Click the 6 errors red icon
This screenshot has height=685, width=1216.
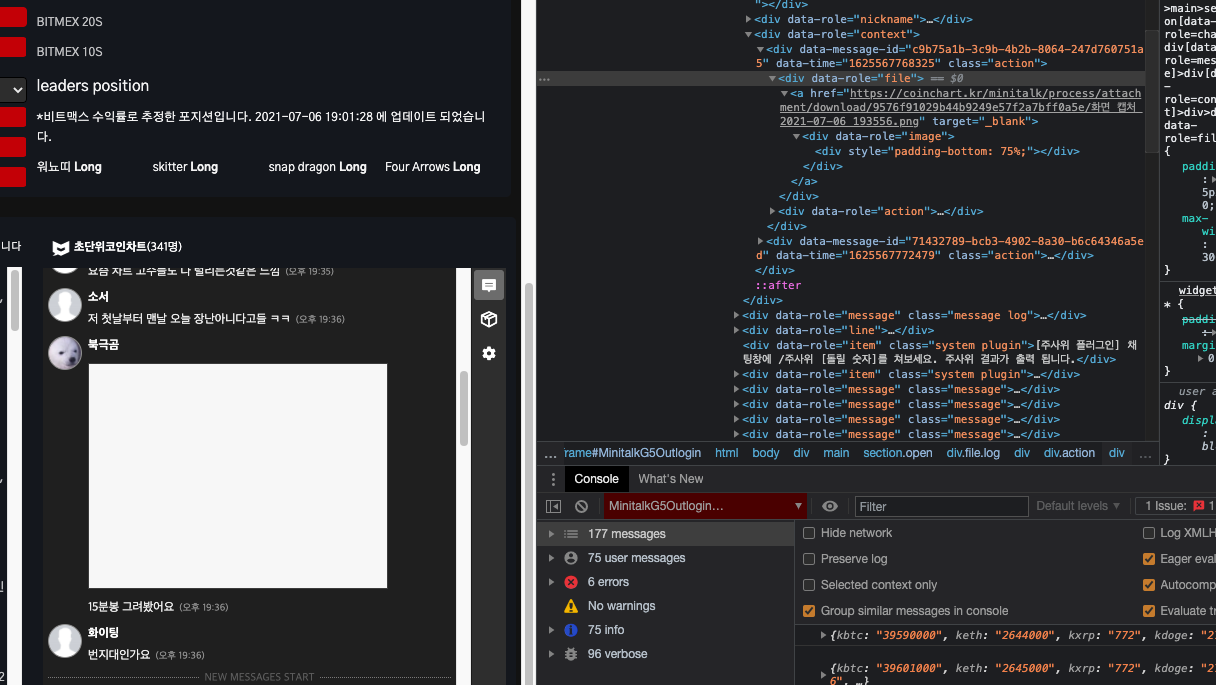[x=571, y=582]
